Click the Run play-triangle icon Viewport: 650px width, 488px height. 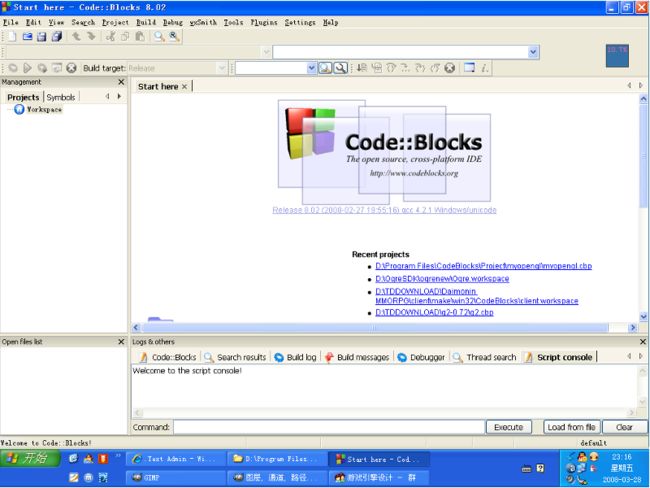coord(27,68)
